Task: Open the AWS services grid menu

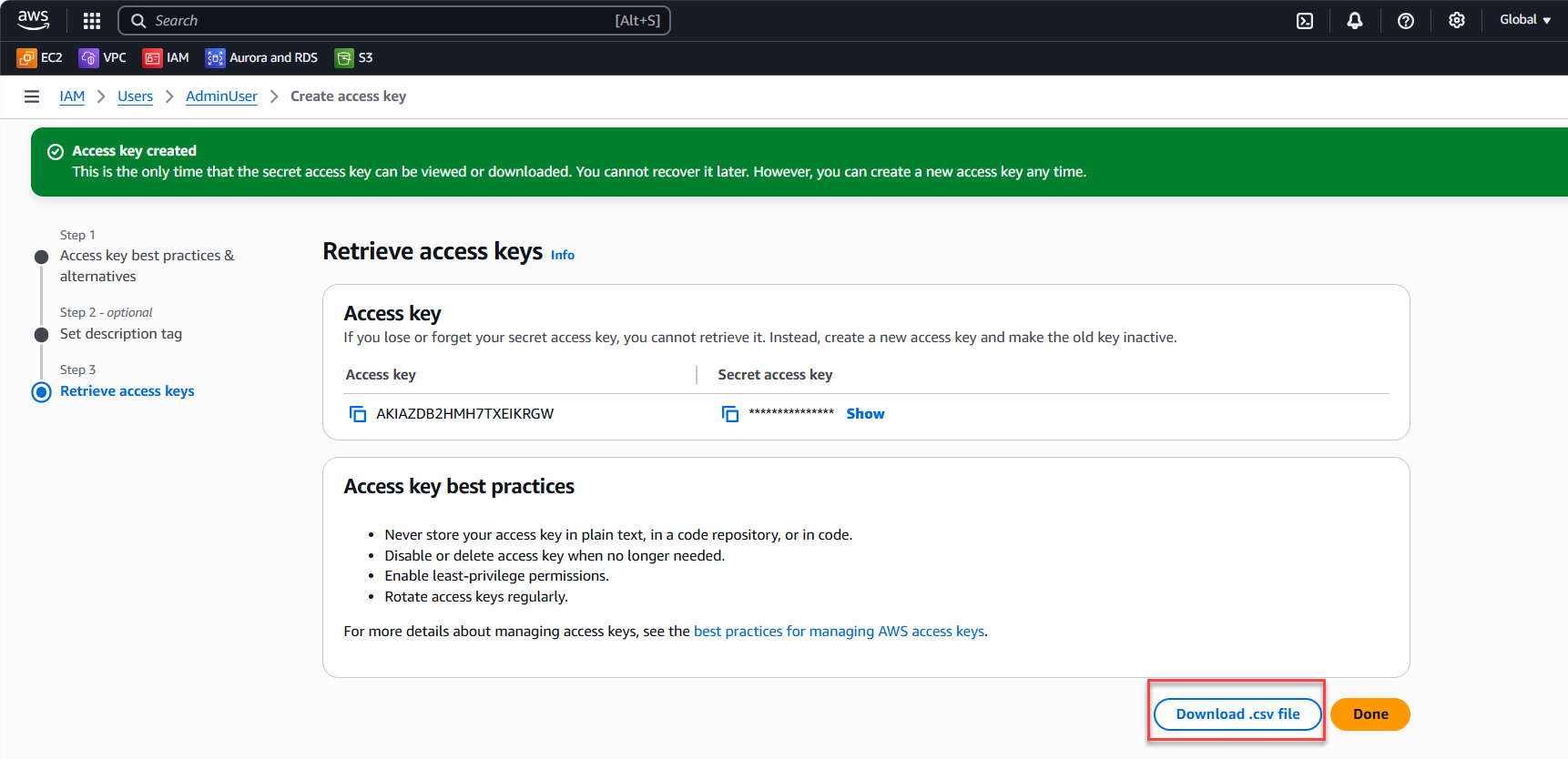Action: 92,21
